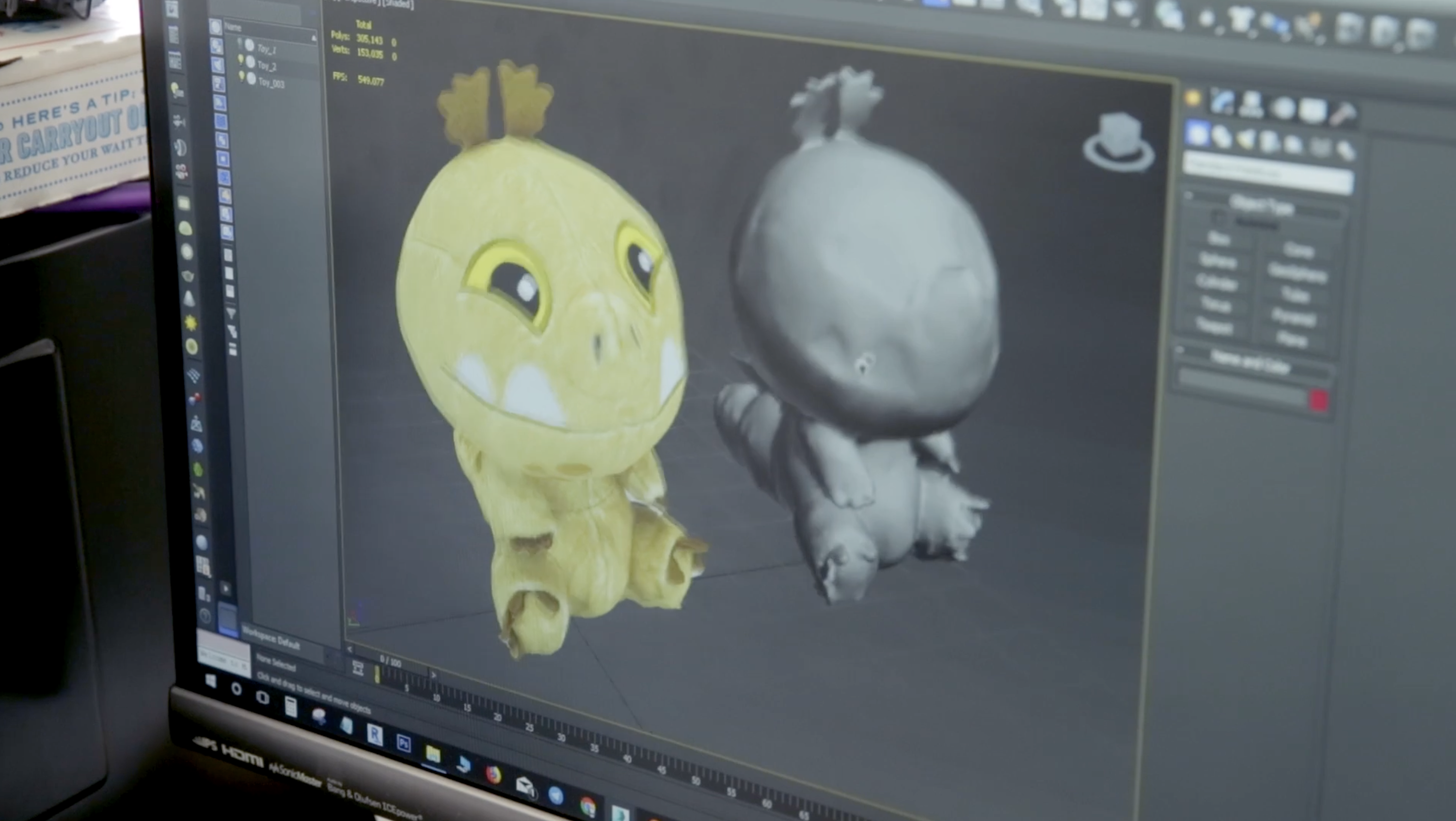Viewport: 1456px width, 821px height.
Task: Step time slider back with left arrow
Action: coord(350,649)
